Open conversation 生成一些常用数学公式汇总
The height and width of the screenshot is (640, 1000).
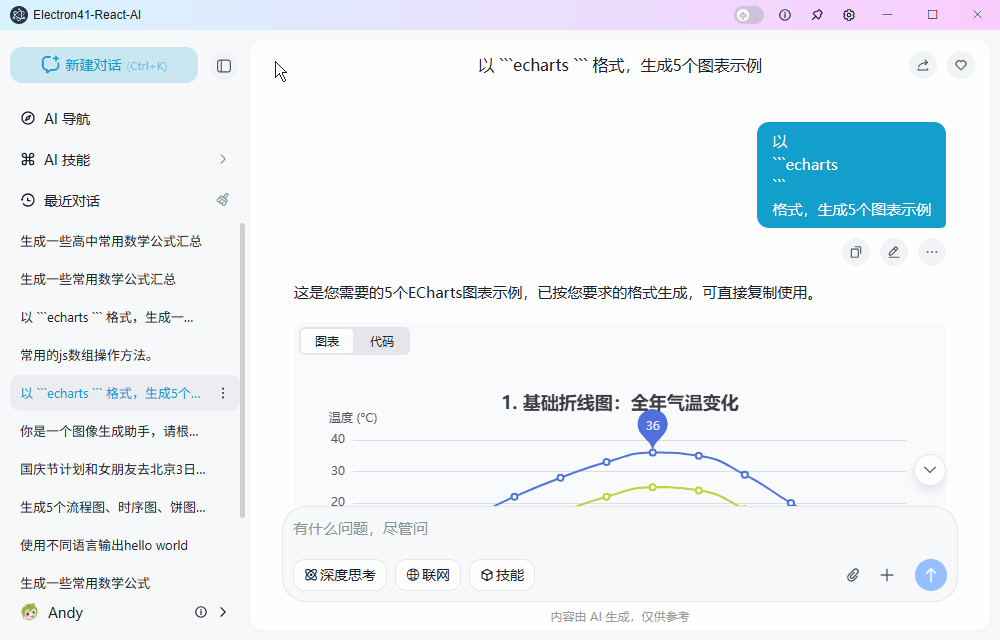[x=98, y=279]
